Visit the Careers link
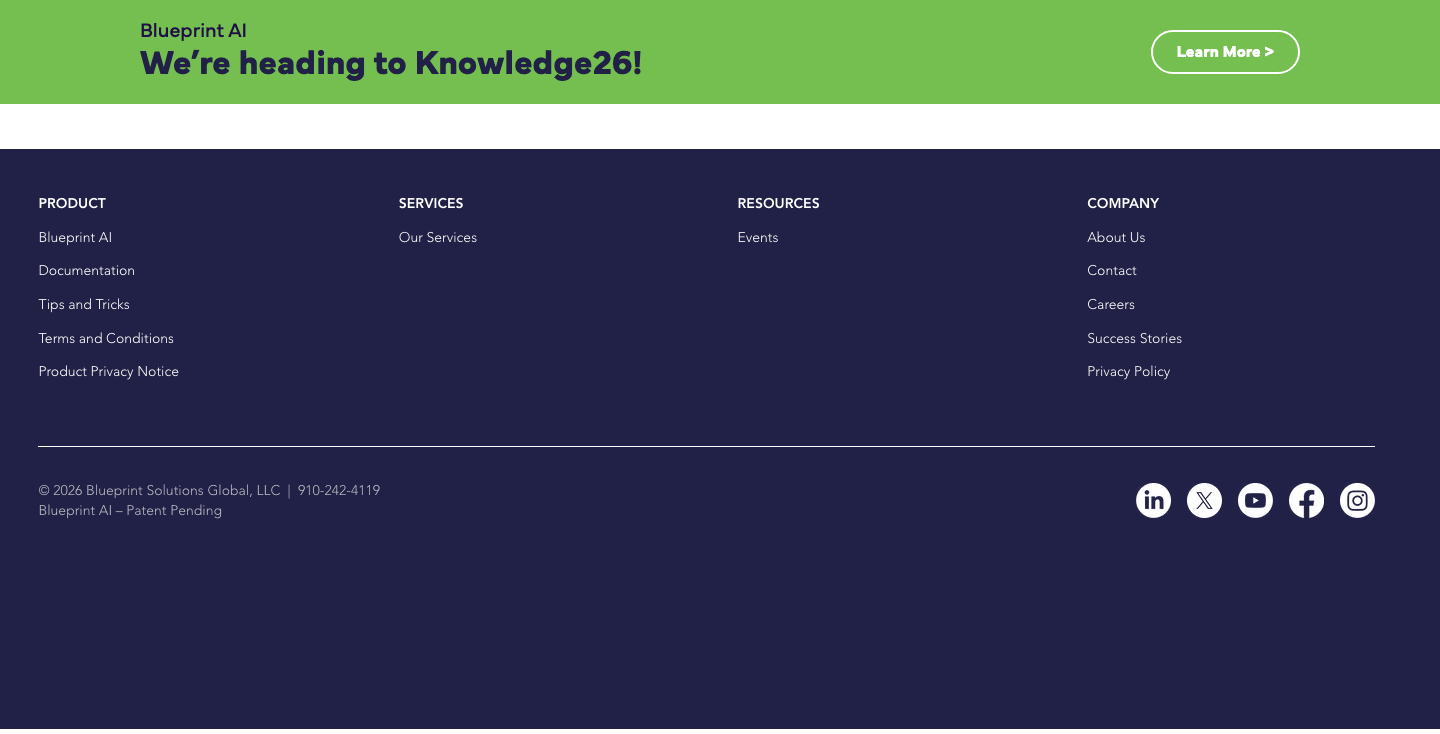 [x=1111, y=304]
